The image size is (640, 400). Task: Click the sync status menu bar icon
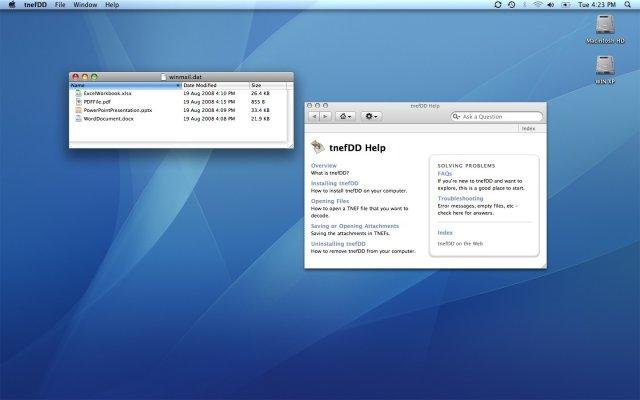click(x=498, y=4)
